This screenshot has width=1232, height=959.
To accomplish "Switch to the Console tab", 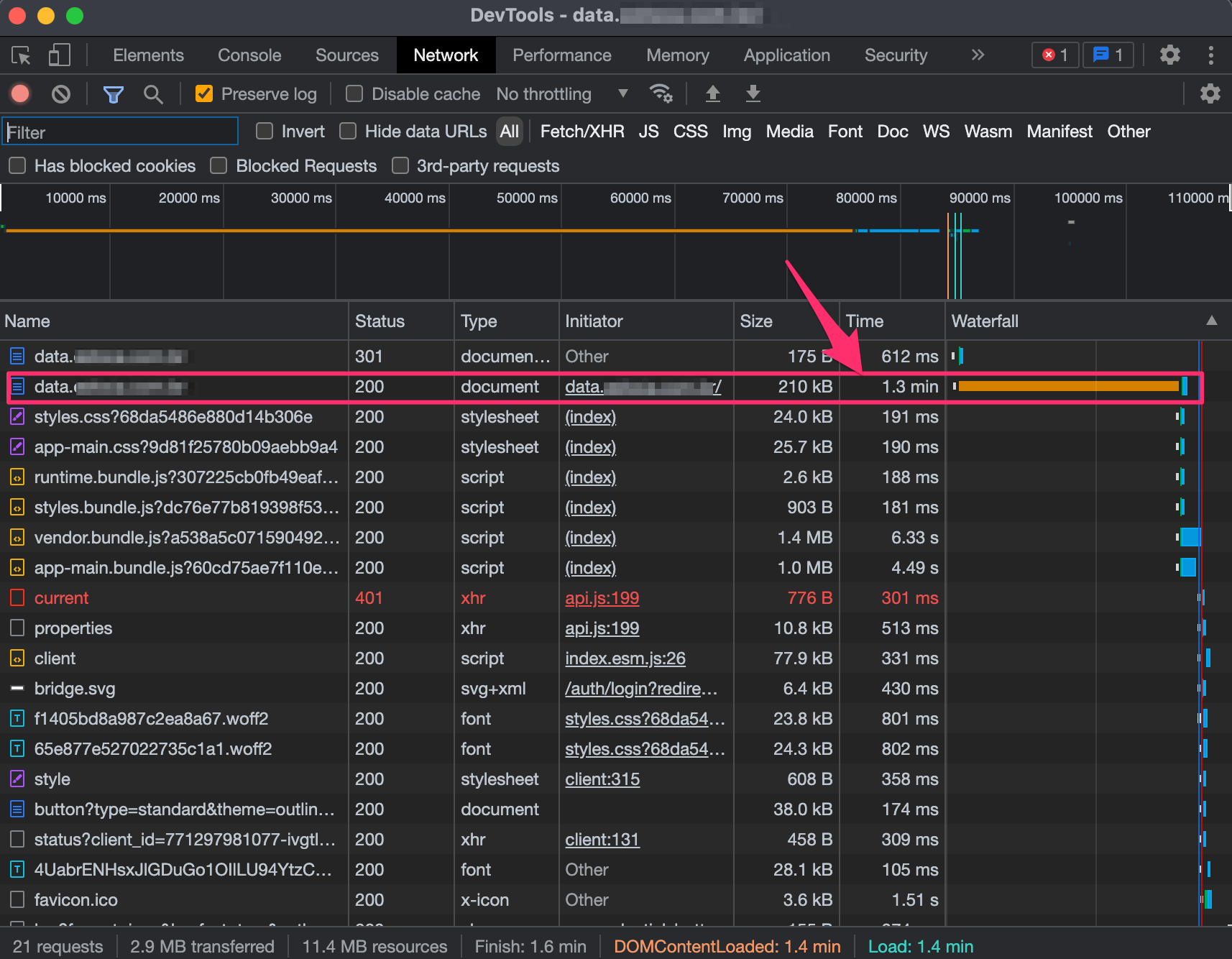I will [x=249, y=55].
